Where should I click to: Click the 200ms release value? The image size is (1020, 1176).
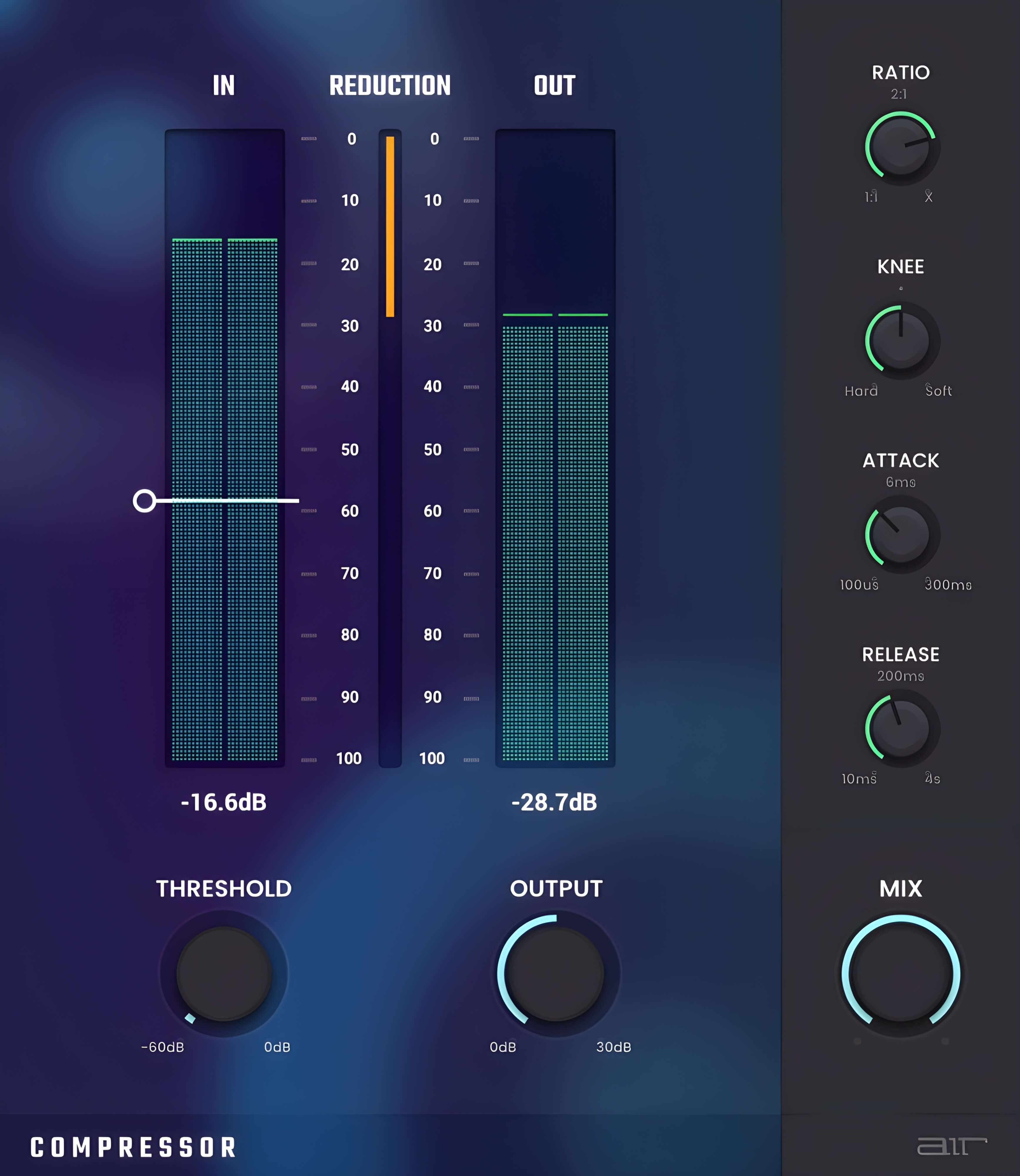901,676
